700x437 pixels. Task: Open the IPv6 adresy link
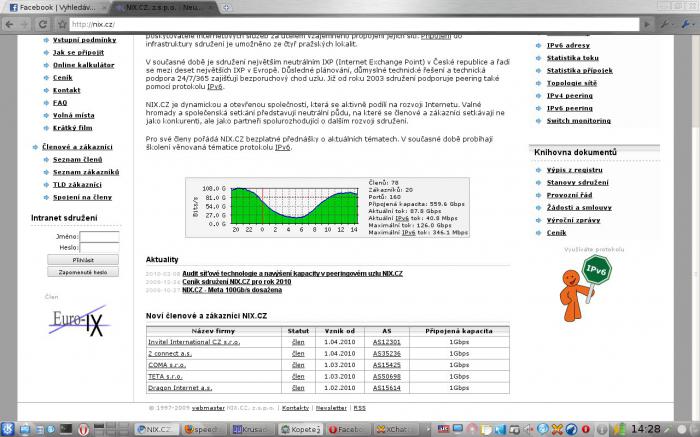[x=568, y=45]
